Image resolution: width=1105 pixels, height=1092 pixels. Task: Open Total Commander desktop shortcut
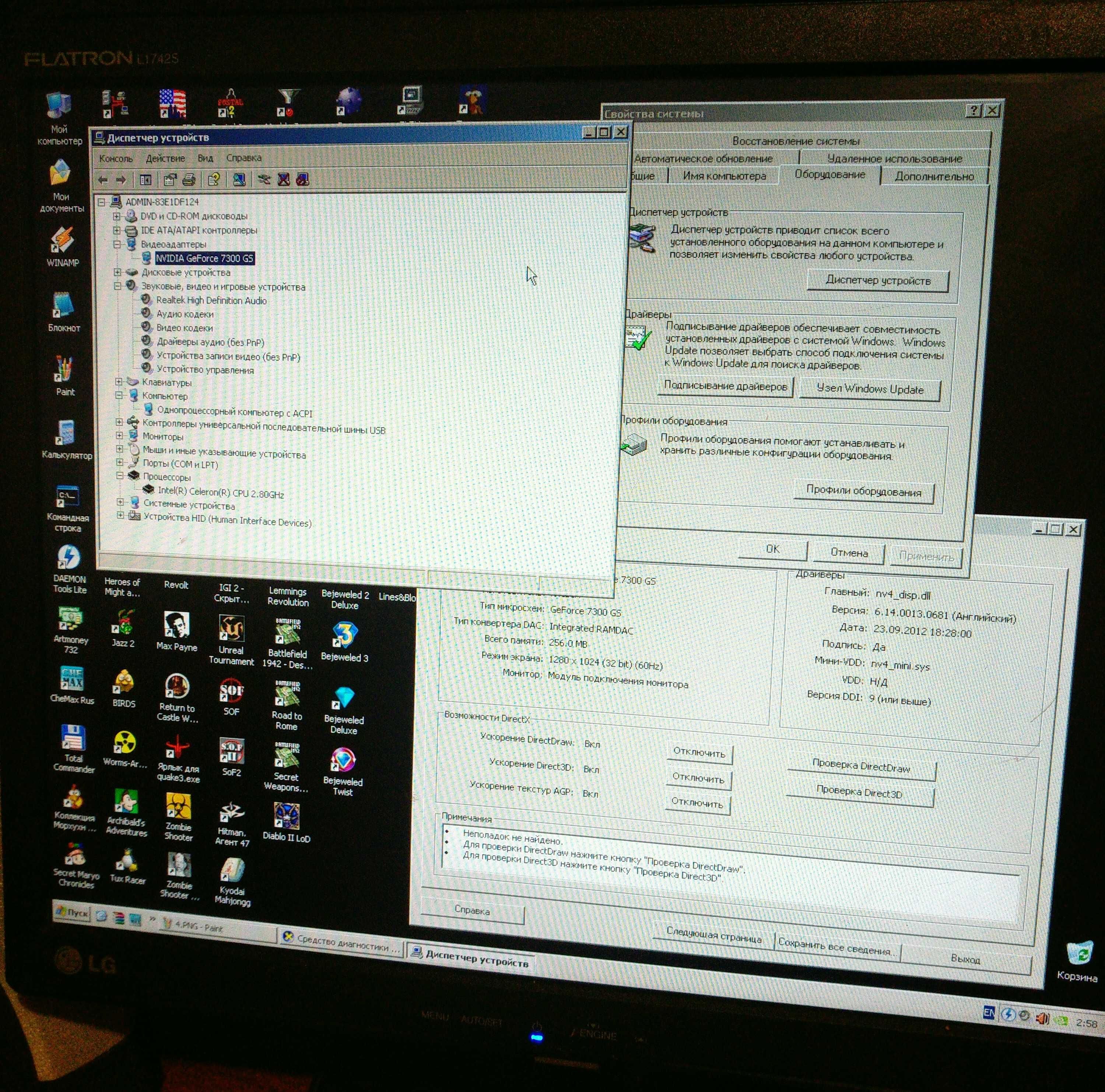pos(73,750)
